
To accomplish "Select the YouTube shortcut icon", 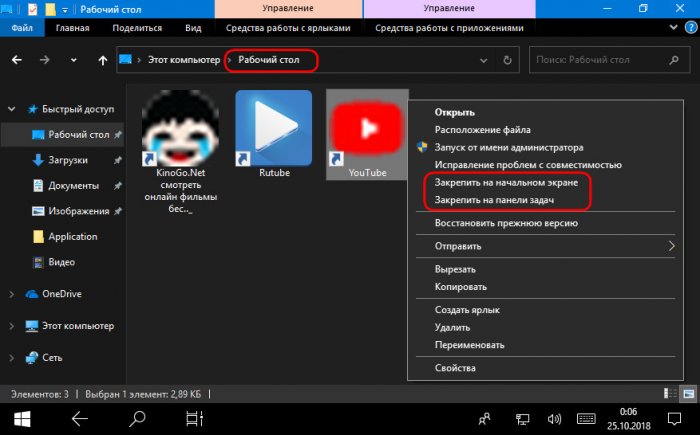I will click(367, 129).
